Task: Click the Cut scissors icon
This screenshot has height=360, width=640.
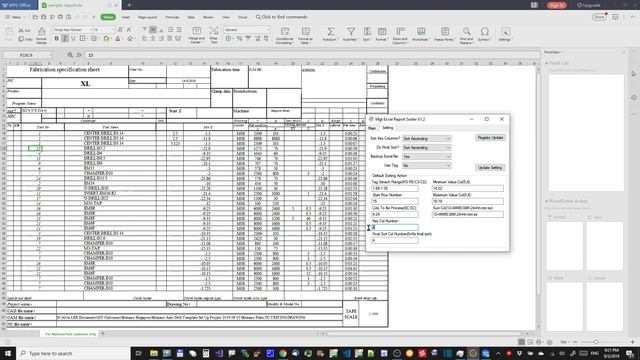Action: (21, 30)
